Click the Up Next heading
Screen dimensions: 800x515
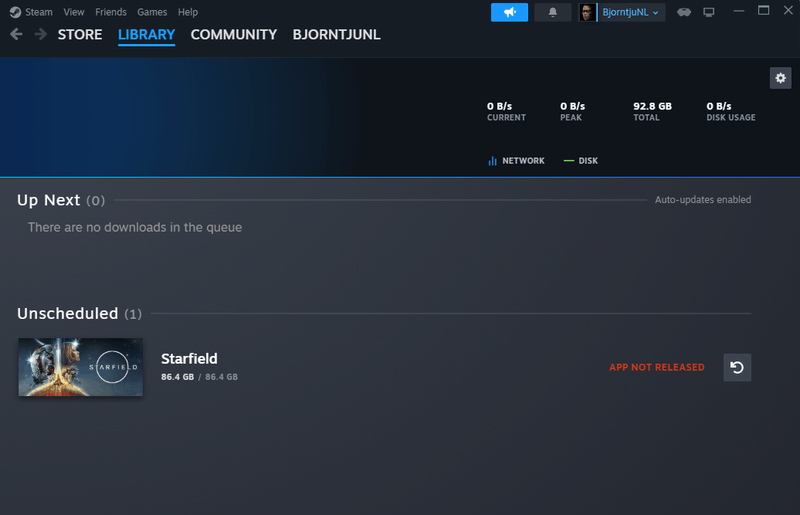click(x=48, y=200)
